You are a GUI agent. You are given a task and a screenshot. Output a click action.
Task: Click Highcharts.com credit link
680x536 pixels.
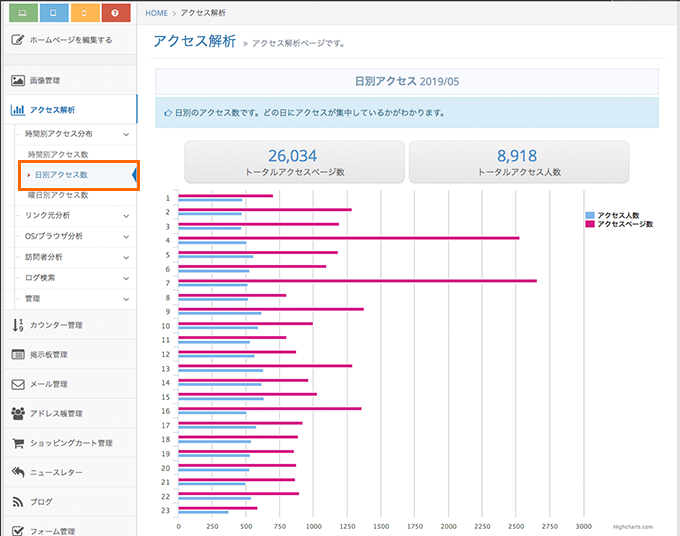point(633,527)
